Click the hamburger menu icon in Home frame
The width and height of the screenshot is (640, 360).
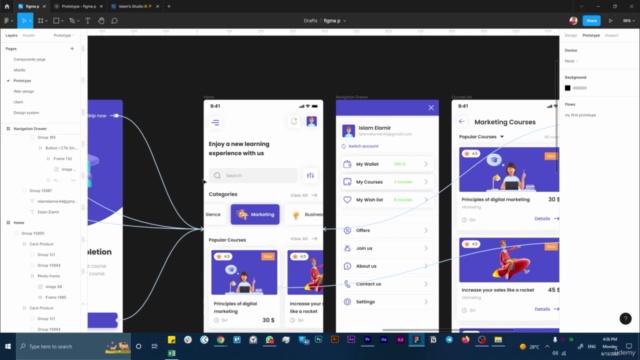(x=216, y=122)
